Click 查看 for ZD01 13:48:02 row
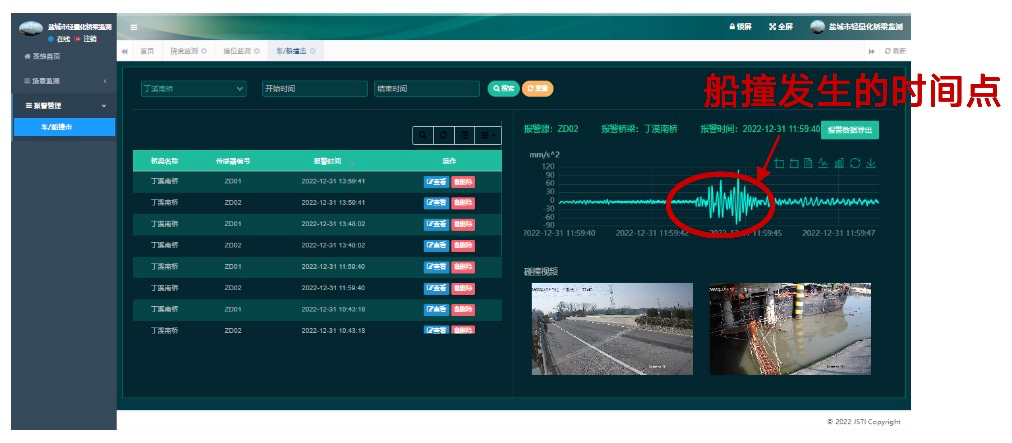The width and height of the screenshot is (1012, 443). 436,224
